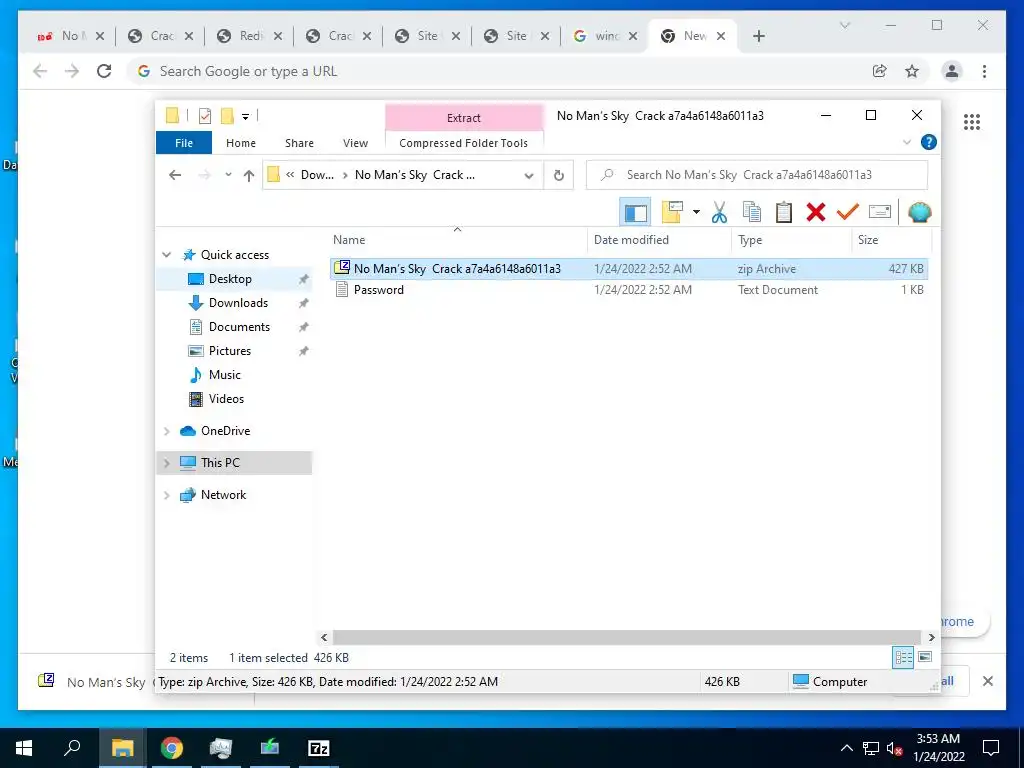Open the Windows Start menu
The image size is (1024, 768).
pyautogui.click(x=24, y=748)
